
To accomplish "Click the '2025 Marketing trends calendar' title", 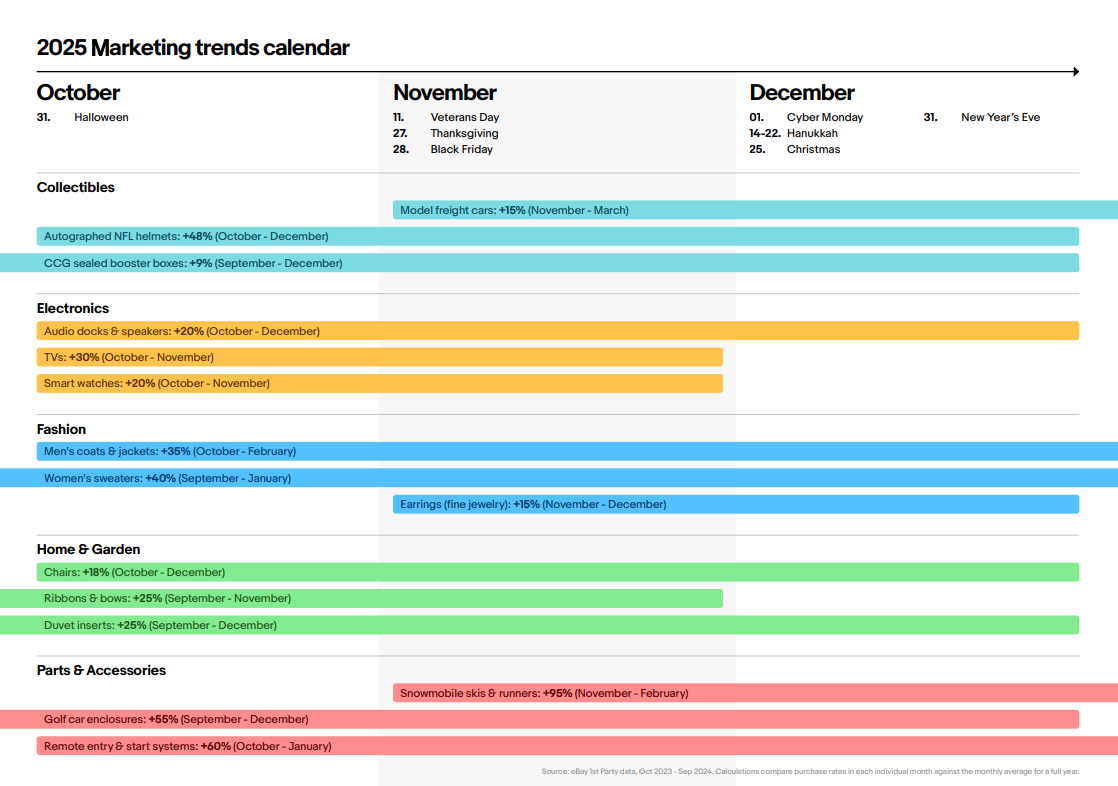I will 193,48.
